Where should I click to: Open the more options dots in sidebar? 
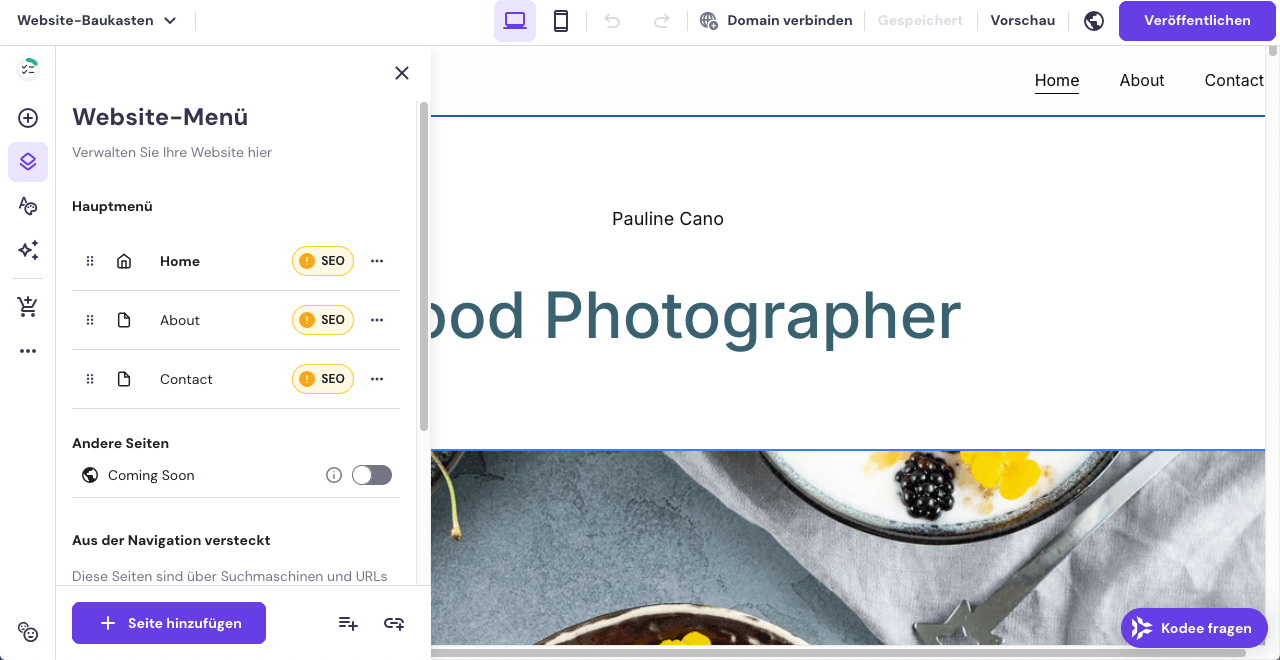pos(28,351)
